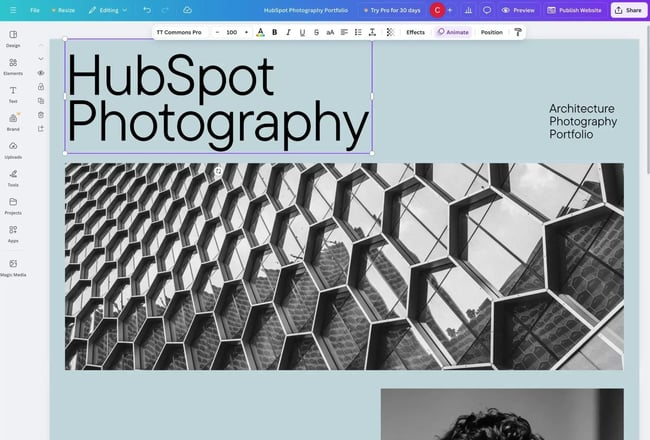The height and width of the screenshot is (440, 650).
Task: Move page up with chevron arrow
Action: (x=41, y=45)
